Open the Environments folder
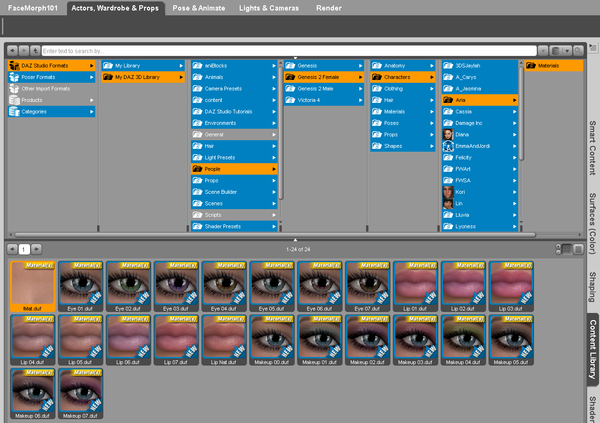This screenshot has height=423, width=600. [234, 123]
